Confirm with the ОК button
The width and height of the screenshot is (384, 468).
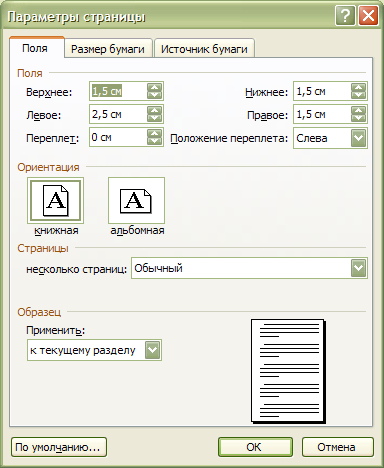click(x=255, y=447)
